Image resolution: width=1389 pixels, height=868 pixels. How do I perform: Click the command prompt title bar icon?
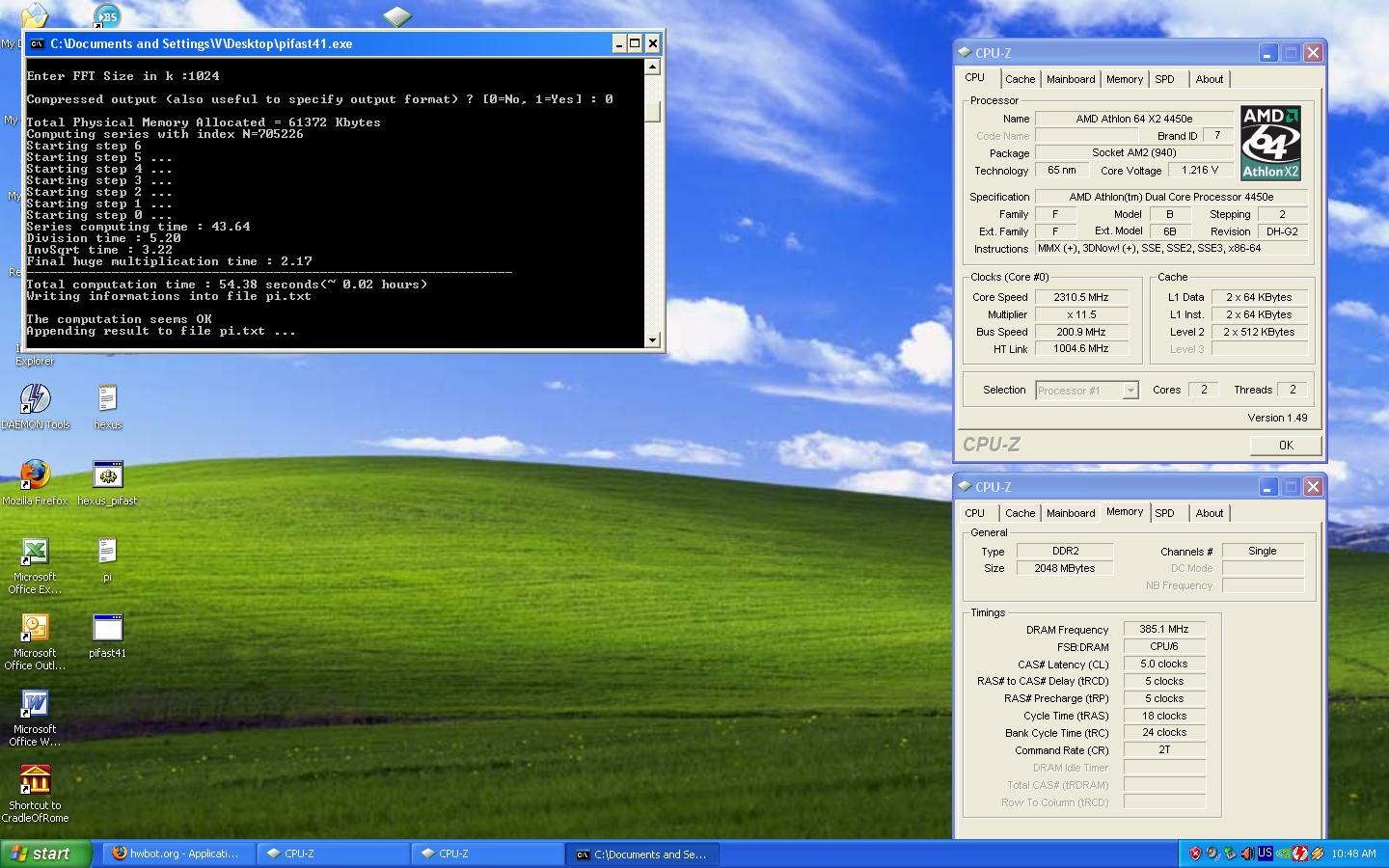(37, 43)
